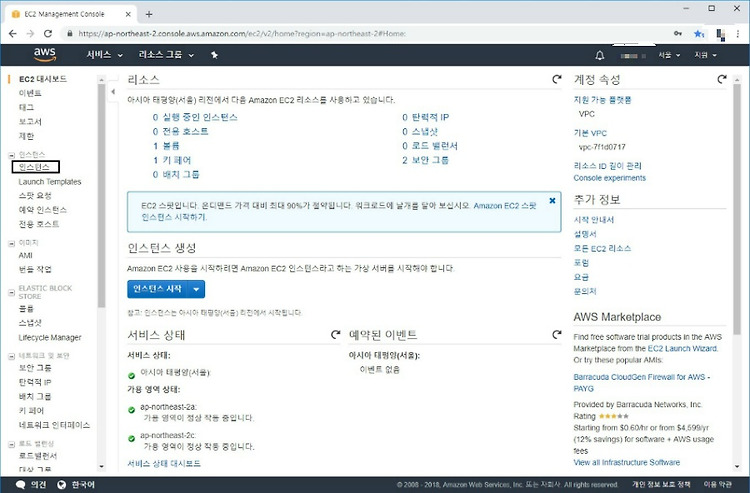This screenshot has width=750, height=493.
Task: Collapse the 로드 밸런싱 section
Action: (x=11, y=444)
